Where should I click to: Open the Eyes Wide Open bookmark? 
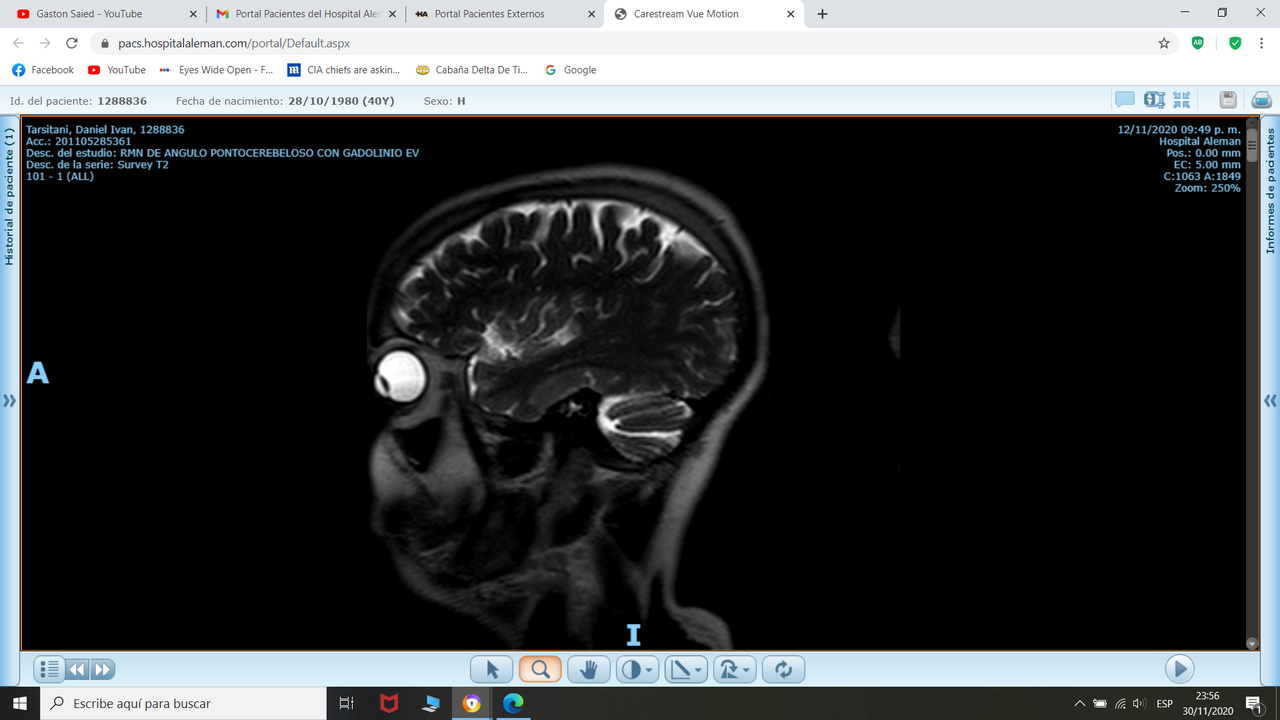click(x=216, y=70)
